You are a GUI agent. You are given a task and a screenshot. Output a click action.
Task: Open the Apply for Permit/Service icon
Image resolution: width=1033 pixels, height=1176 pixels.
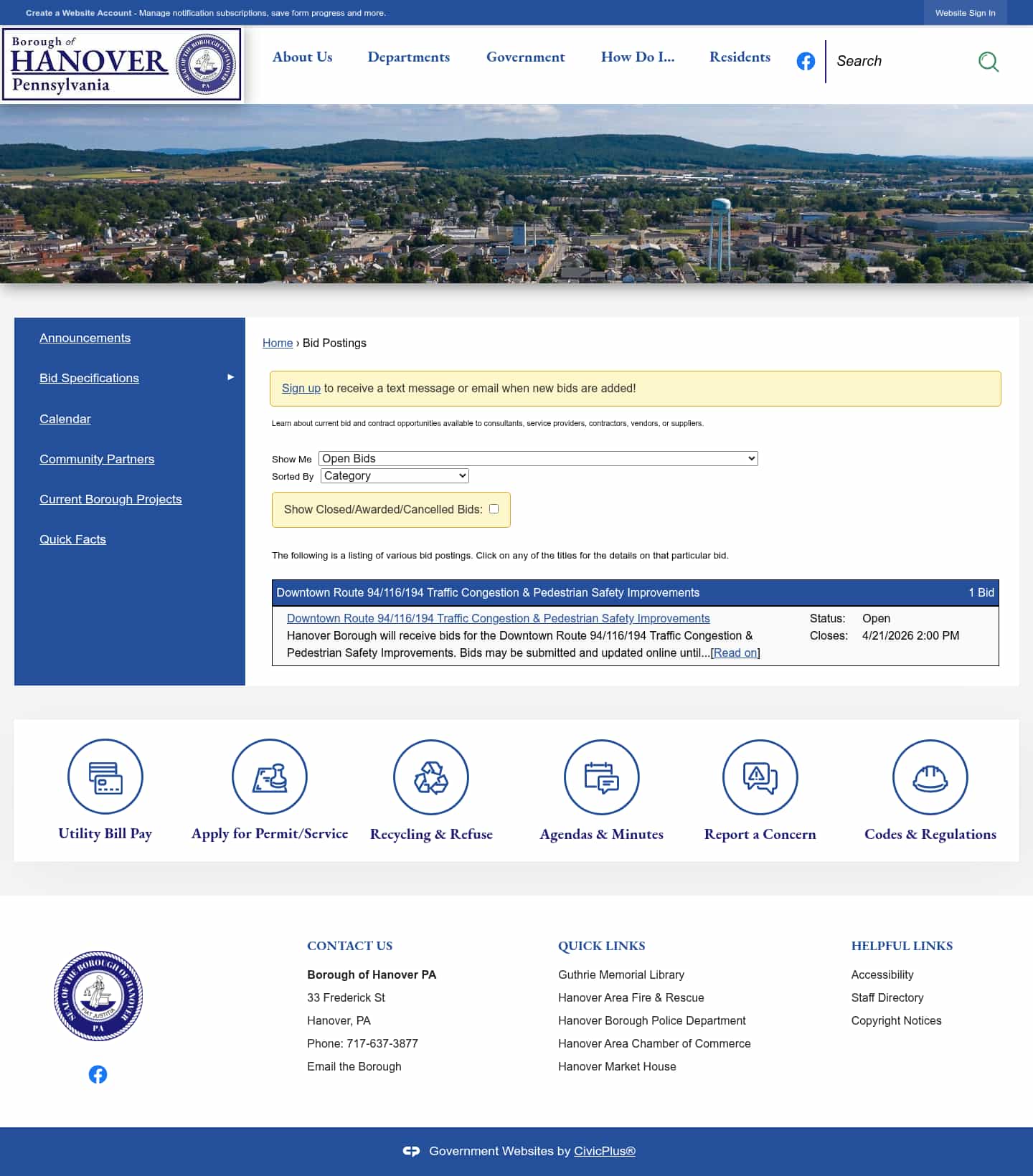270,777
